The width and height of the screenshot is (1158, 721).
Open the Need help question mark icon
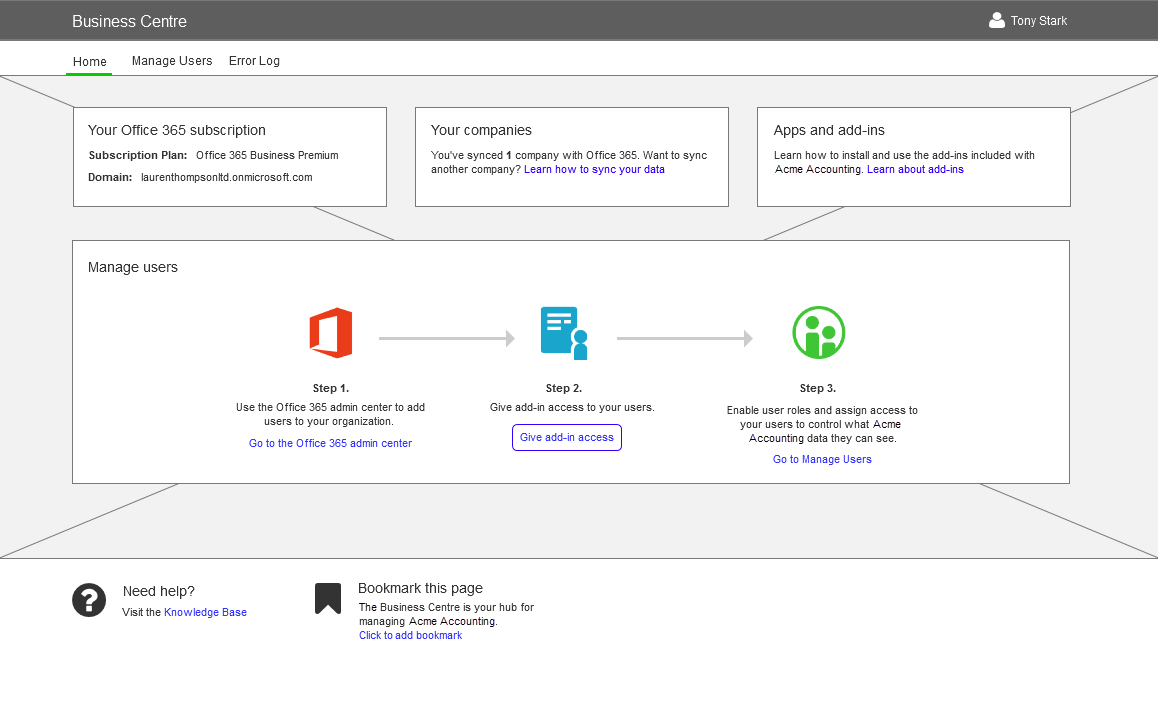(x=89, y=600)
